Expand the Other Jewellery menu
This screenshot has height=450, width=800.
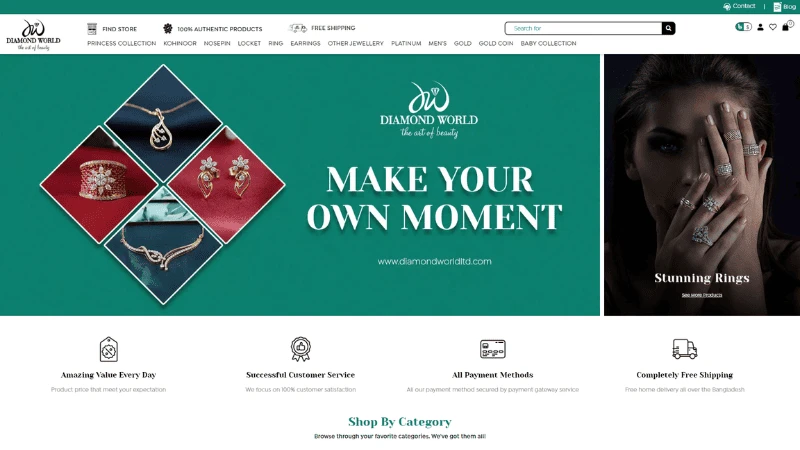pos(356,44)
